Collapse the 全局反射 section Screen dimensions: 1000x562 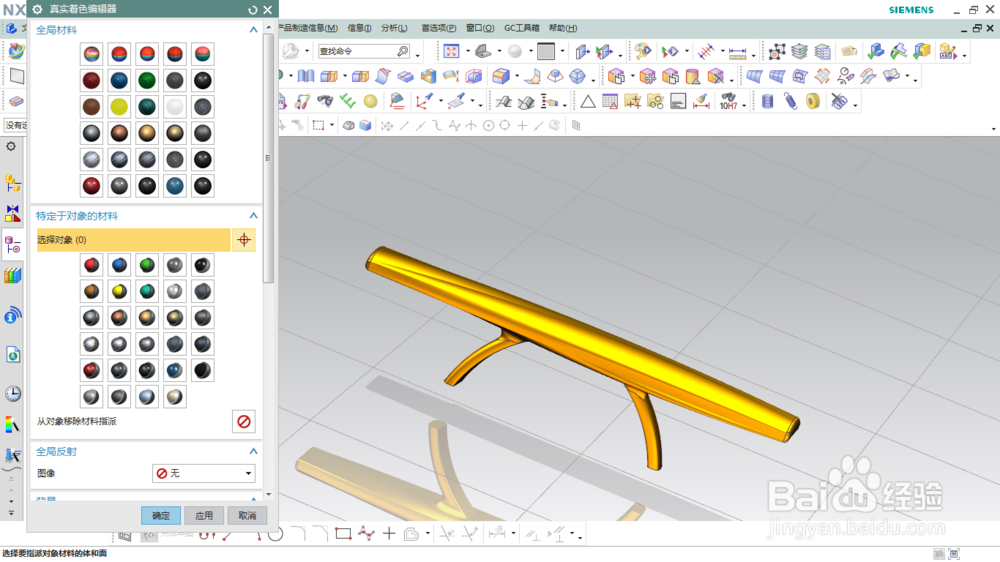[x=253, y=452]
